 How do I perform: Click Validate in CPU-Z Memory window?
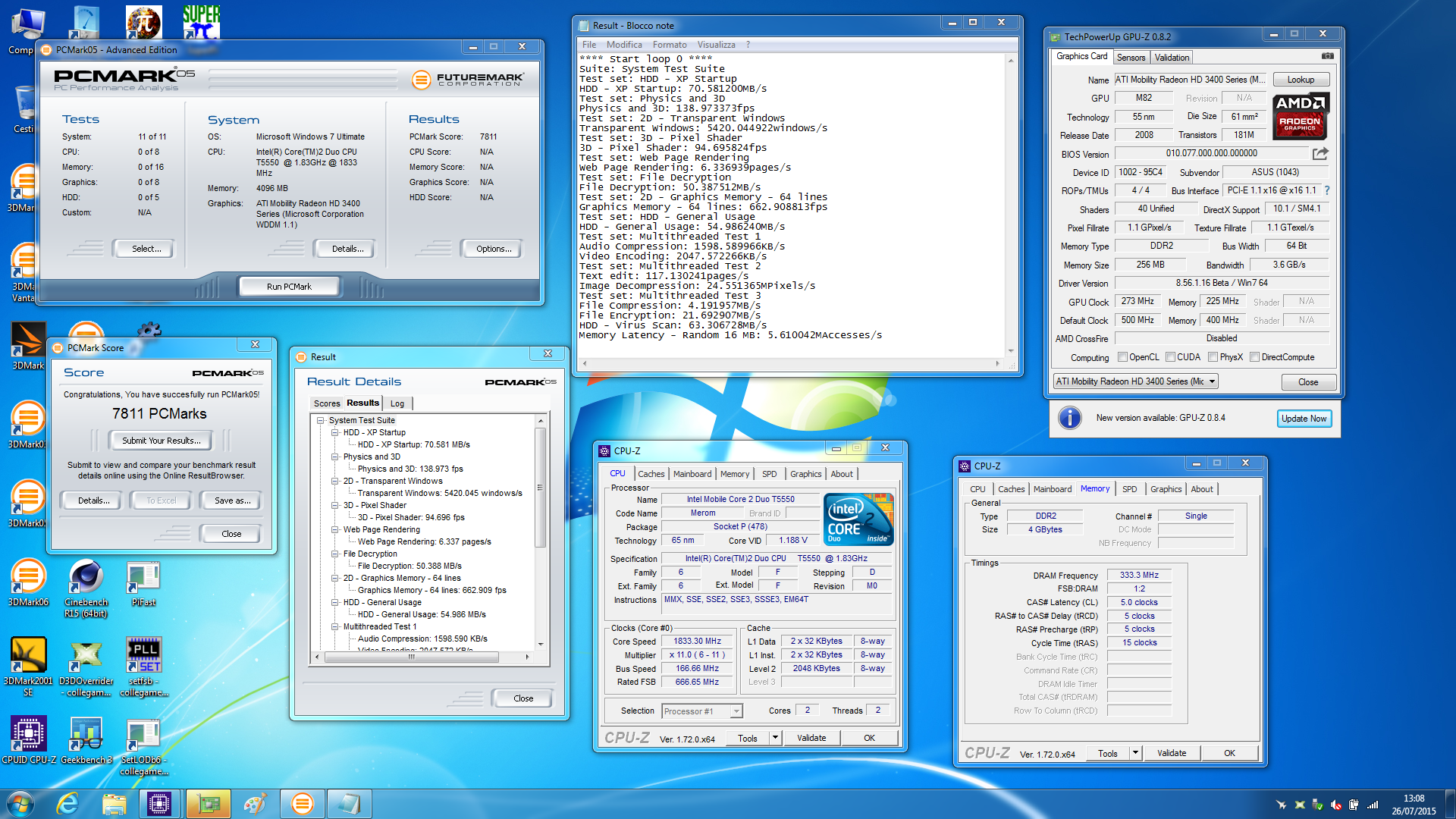tap(1172, 753)
